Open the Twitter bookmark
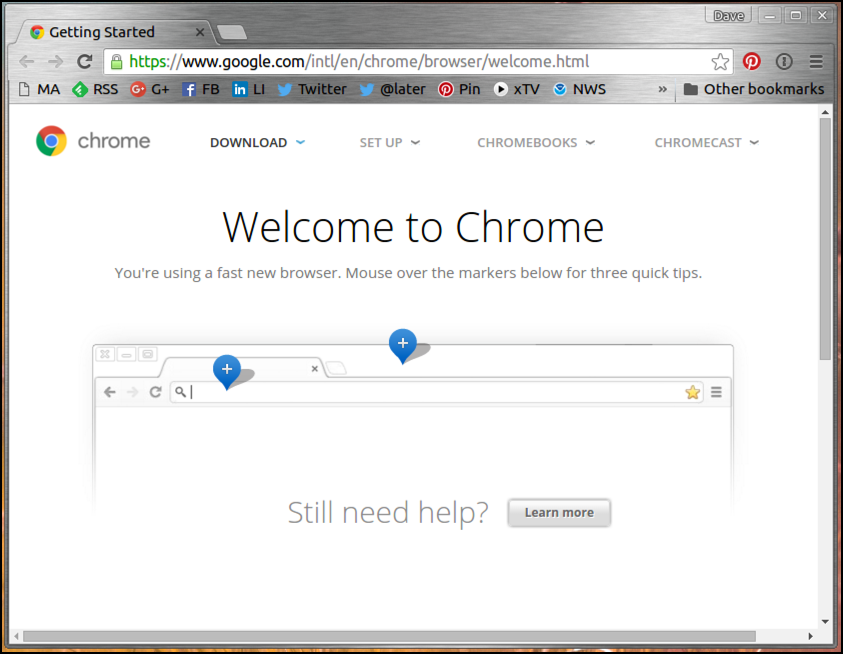This screenshot has height=654, width=843. coord(312,89)
